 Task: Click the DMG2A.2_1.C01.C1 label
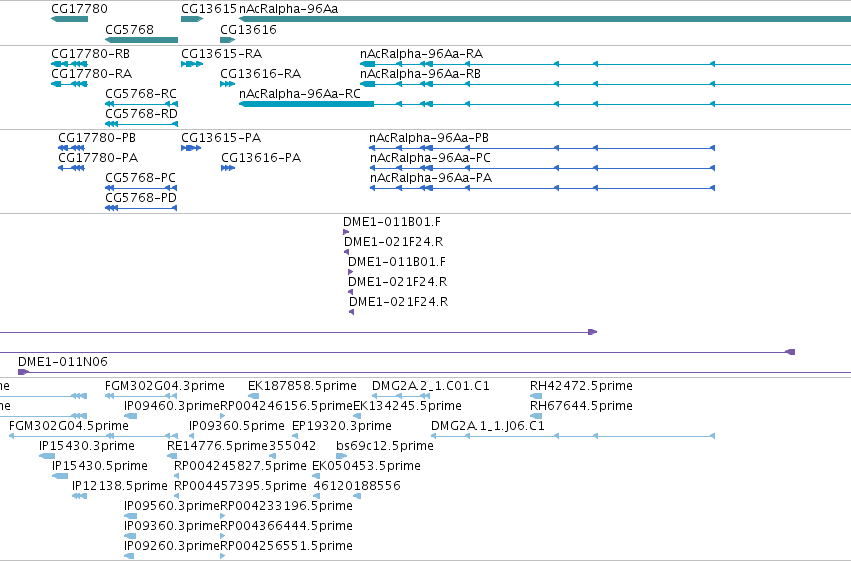point(430,386)
